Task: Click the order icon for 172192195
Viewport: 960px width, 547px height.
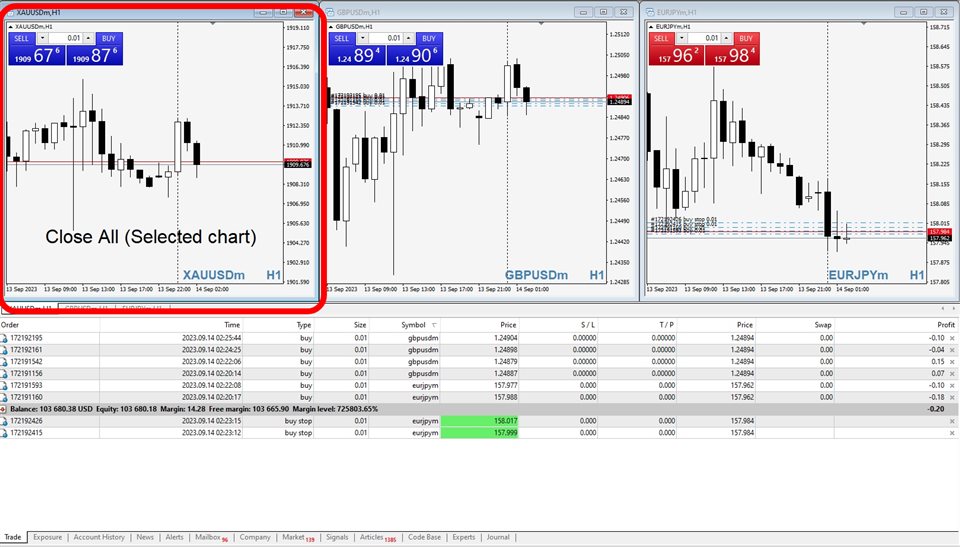Action: tap(4, 338)
